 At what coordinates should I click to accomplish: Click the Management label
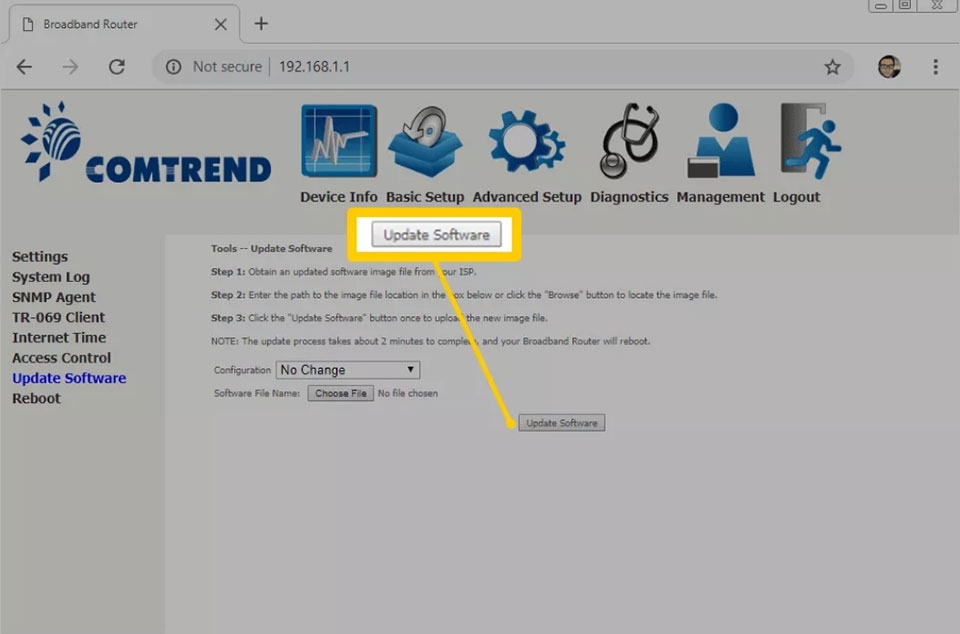[721, 197]
